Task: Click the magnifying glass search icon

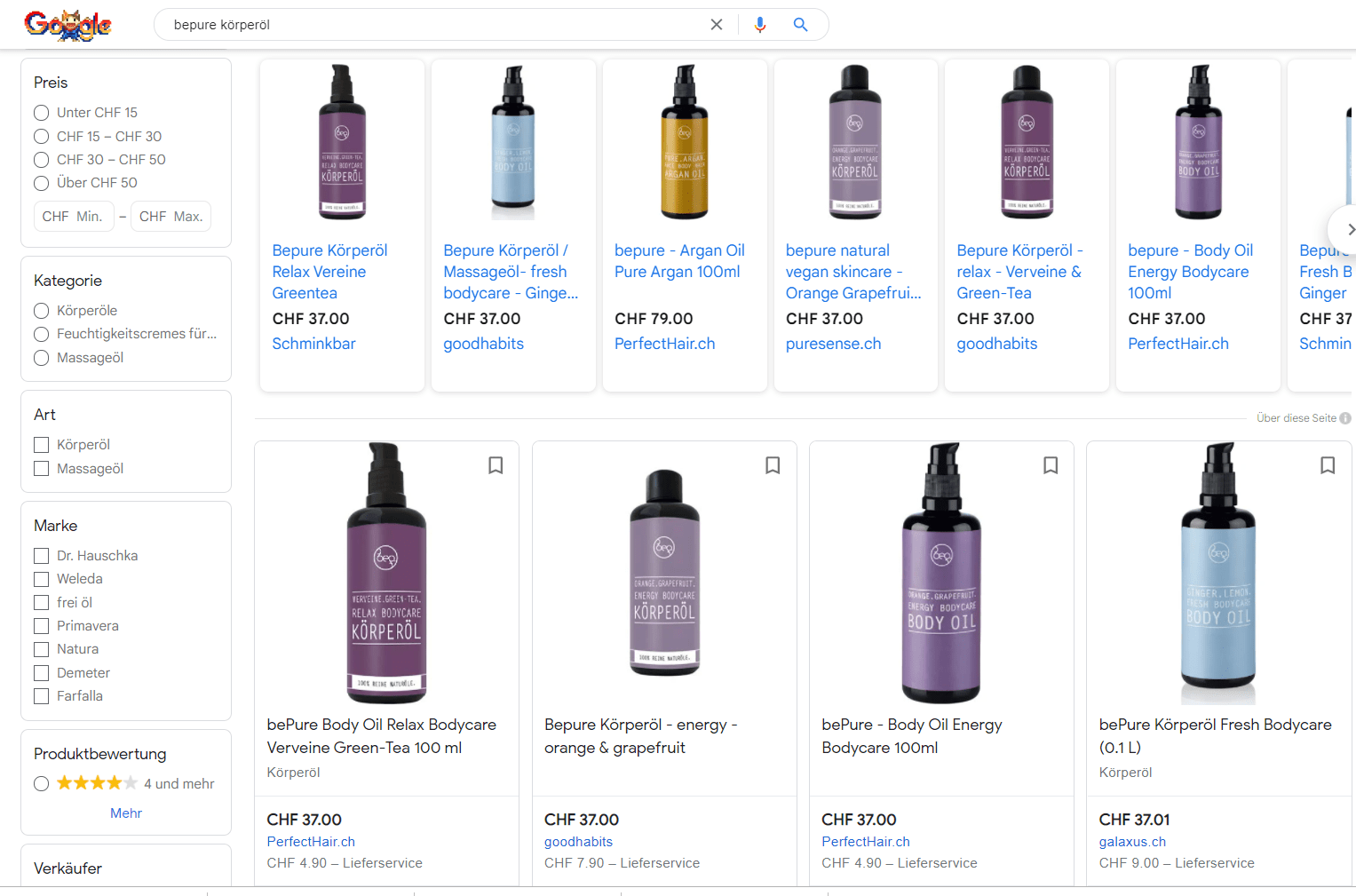Action: [x=800, y=25]
